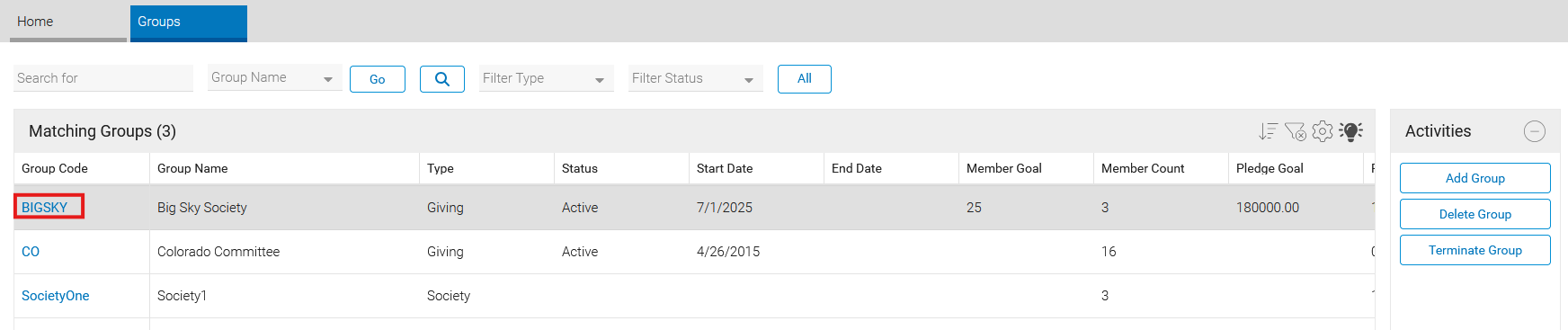This screenshot has height=330, width=1568.
Task: Open the grid settings gear icon
Action: 1323,131
